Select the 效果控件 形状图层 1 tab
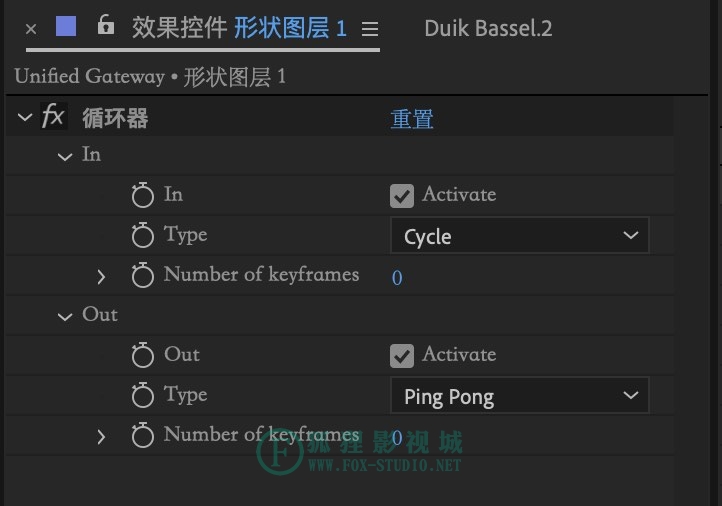 [x=239, y=28]
